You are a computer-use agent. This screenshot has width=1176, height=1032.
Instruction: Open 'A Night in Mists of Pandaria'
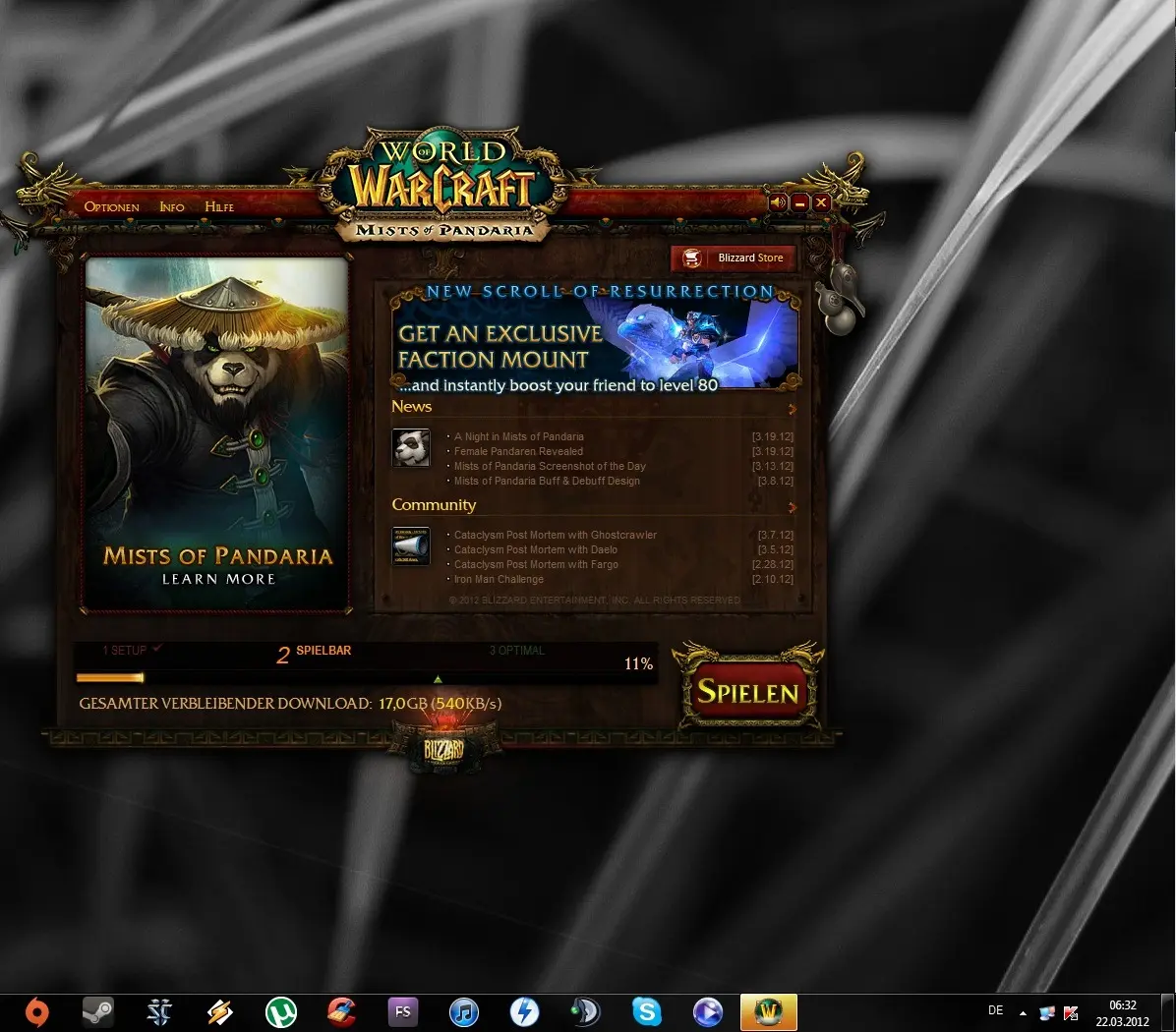(518, 437)
